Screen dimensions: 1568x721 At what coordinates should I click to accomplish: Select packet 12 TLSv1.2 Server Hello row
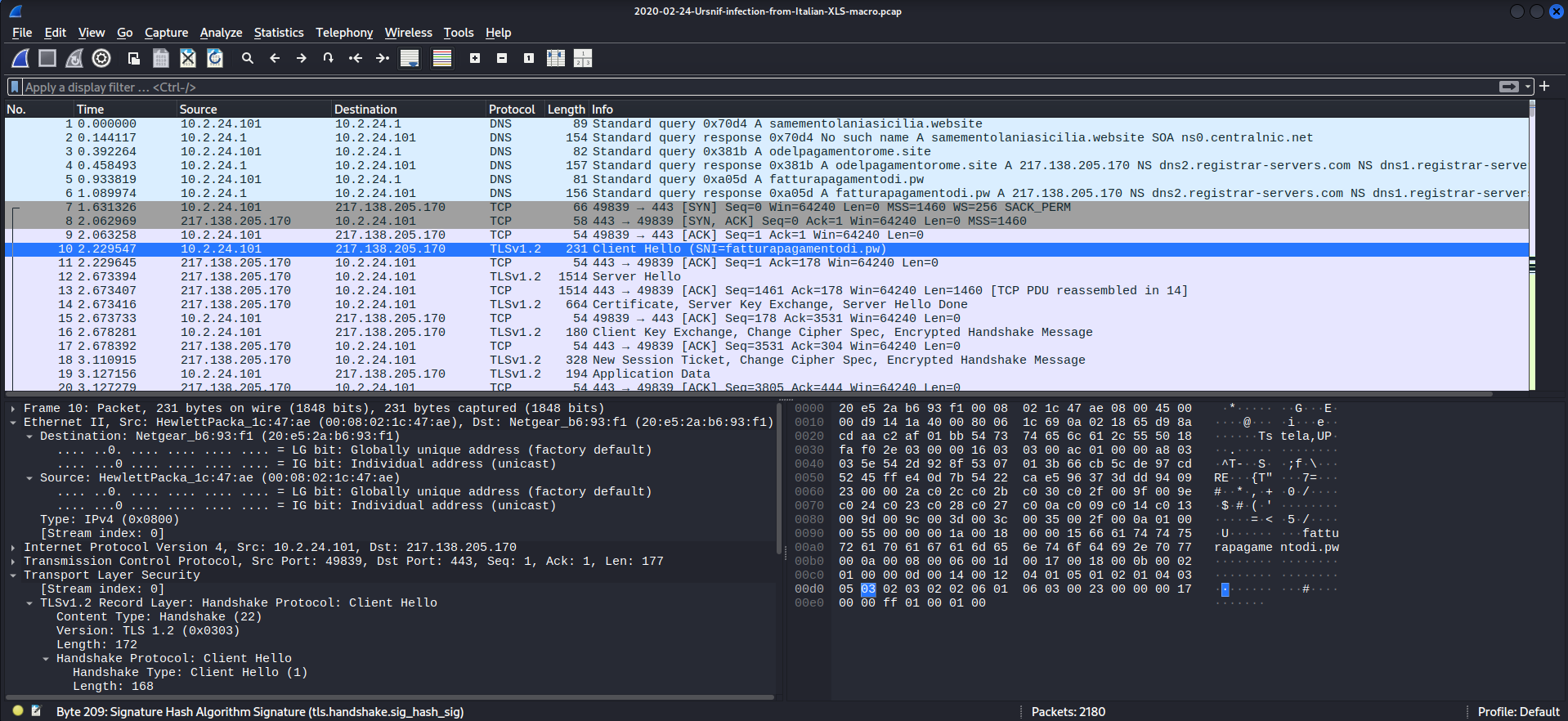767,277
